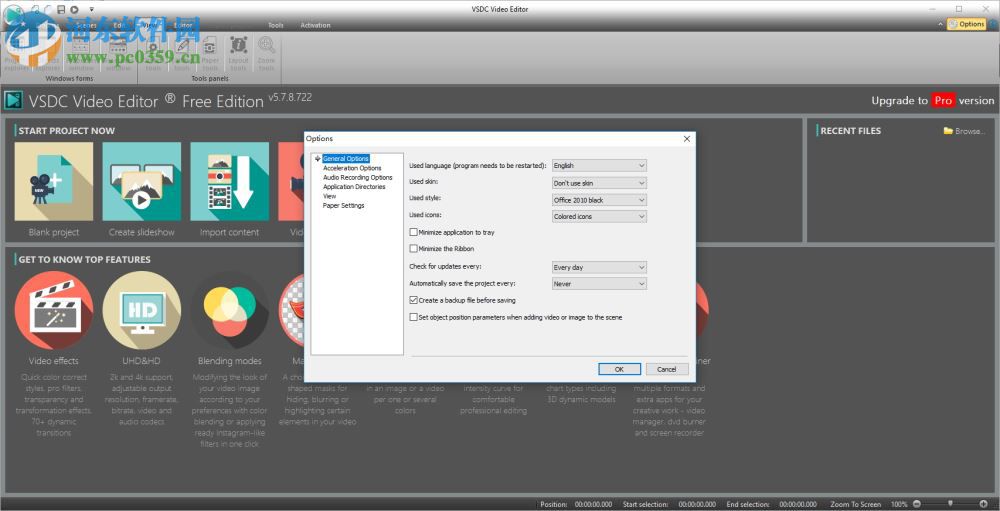Screen dimensions: 1000x511
Task: Open the Activation ribbon tab
Action: 315,25
